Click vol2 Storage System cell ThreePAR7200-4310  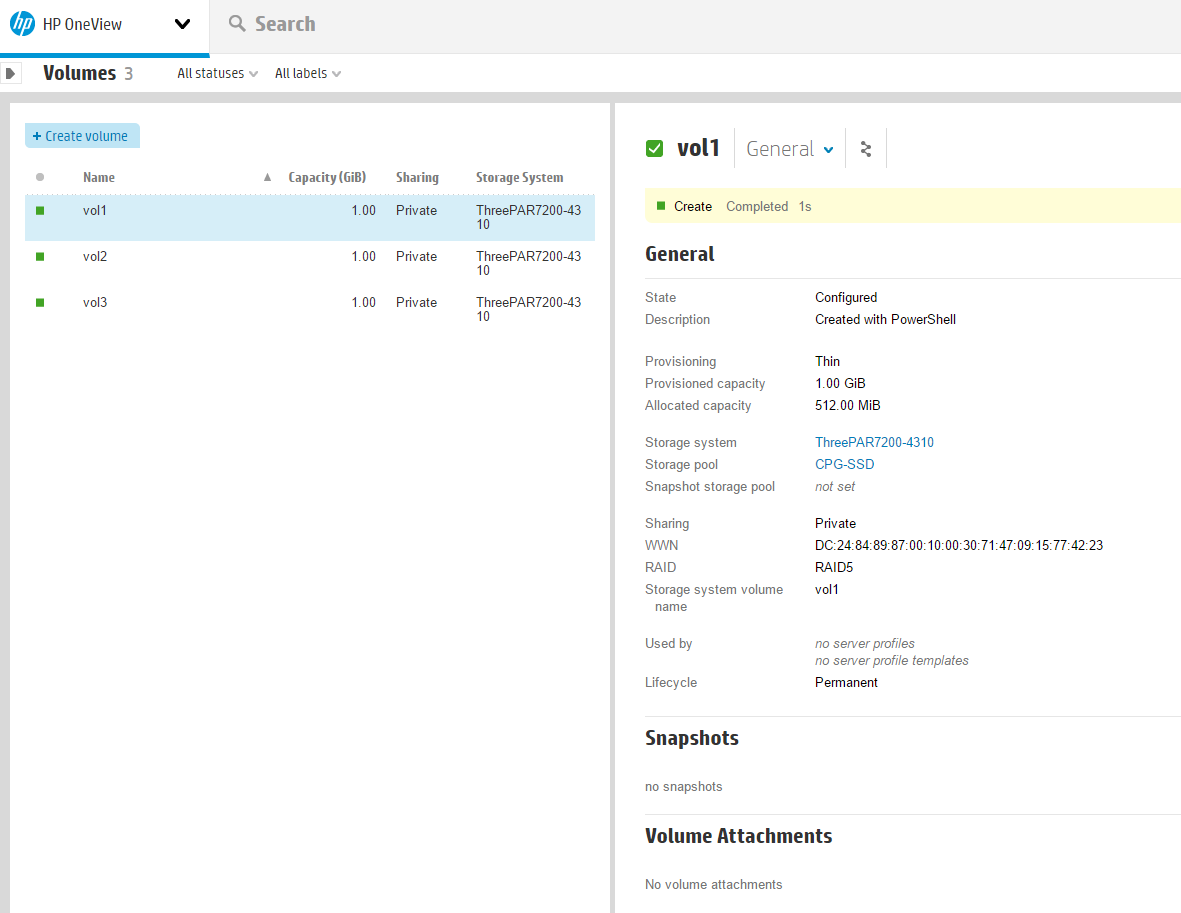(528, 263)
